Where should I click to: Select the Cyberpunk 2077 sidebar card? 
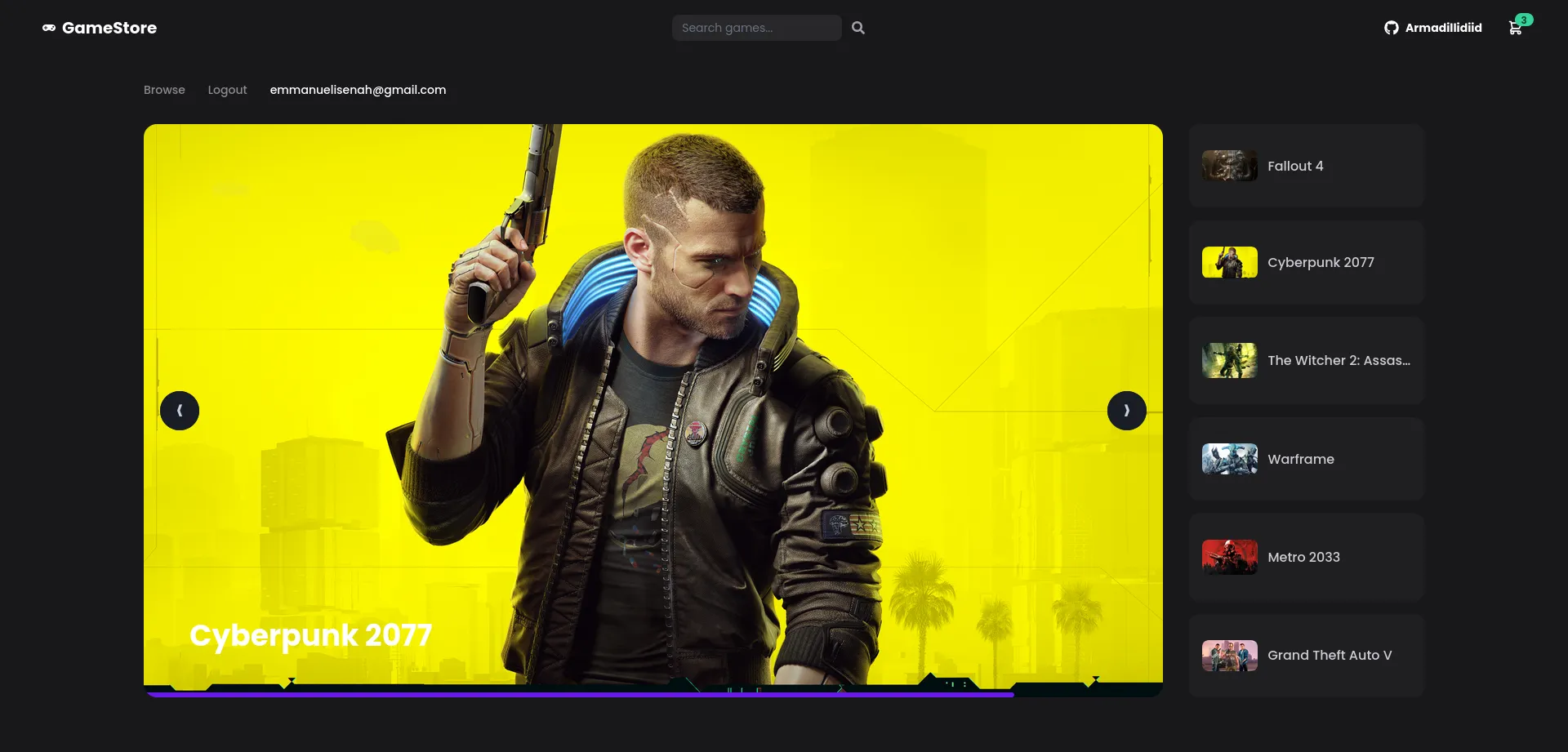pyautogui.click(x=1305, y=262)
